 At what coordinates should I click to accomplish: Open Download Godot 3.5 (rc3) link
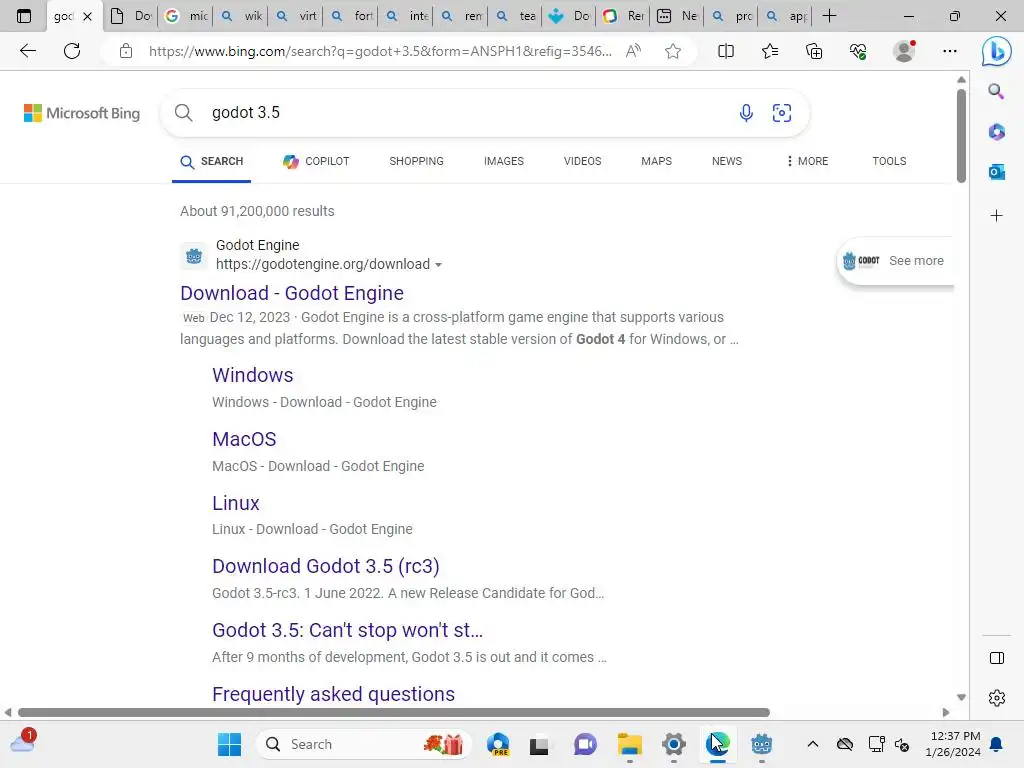pos(326,566)
